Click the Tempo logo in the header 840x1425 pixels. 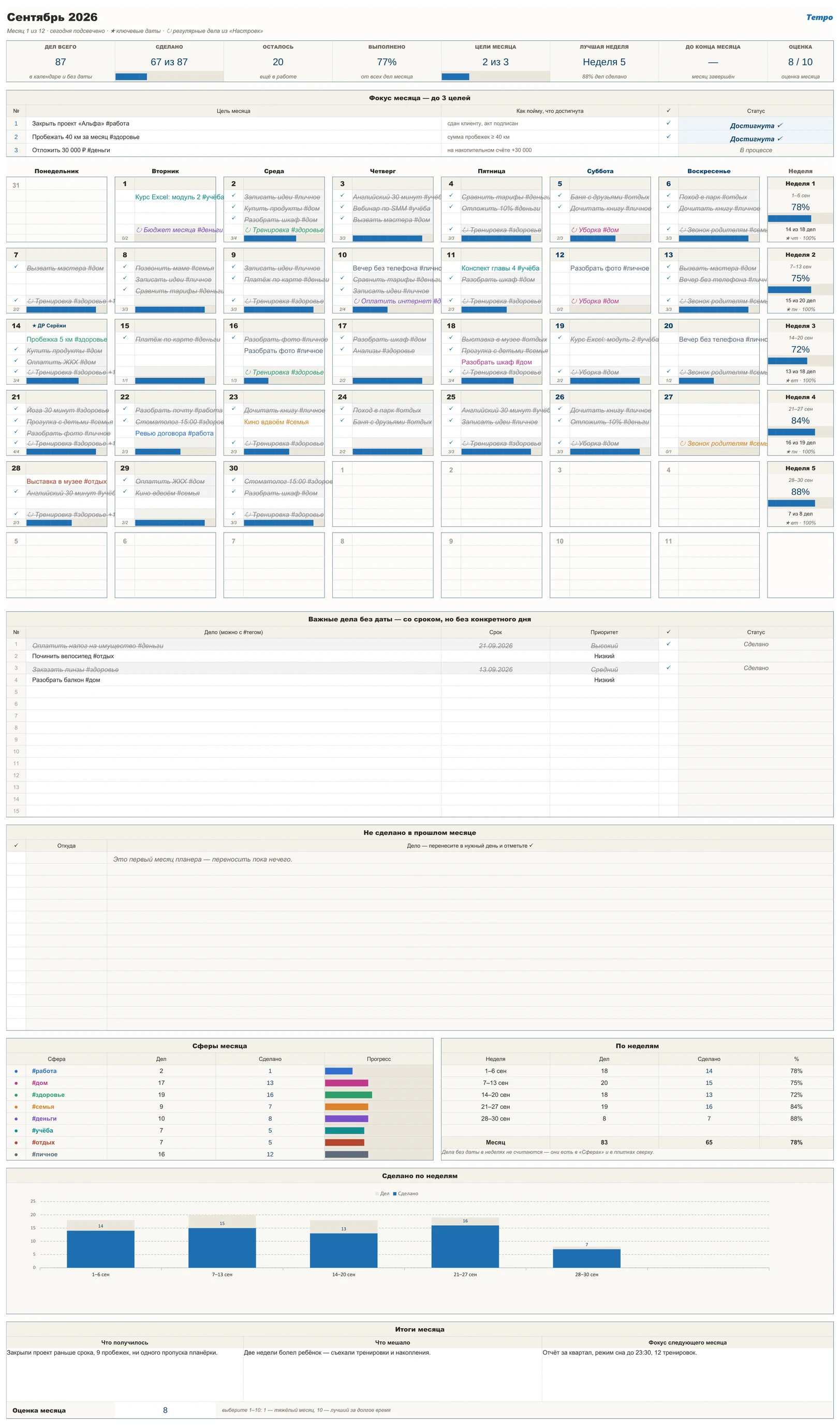click(x=819, y=17)
